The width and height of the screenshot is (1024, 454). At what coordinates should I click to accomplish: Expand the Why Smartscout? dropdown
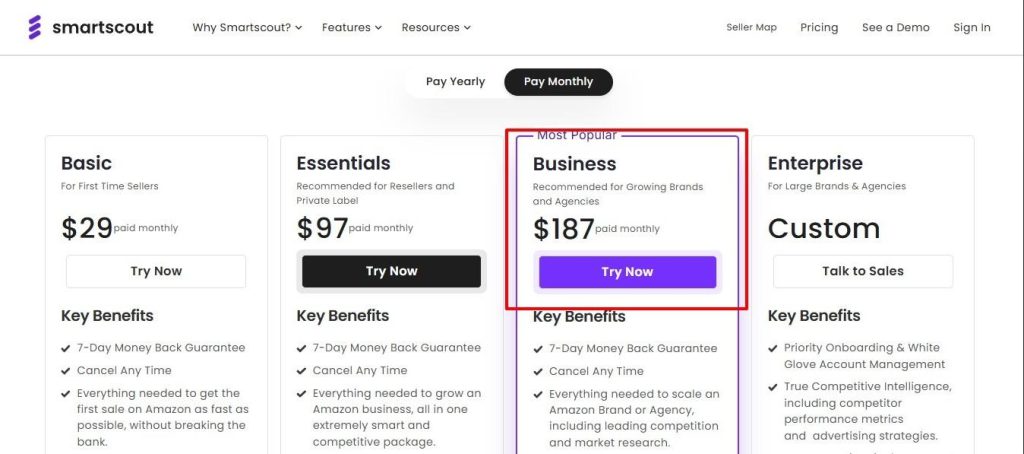click(248, 28)
